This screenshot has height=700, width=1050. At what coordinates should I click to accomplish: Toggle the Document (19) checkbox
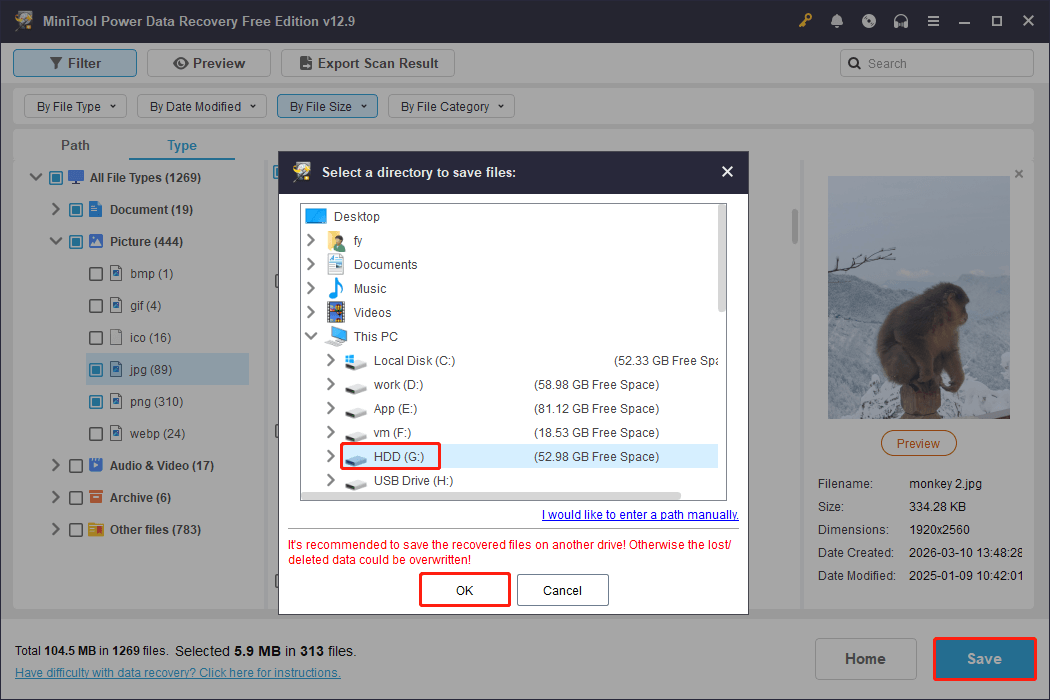(76, 210)
